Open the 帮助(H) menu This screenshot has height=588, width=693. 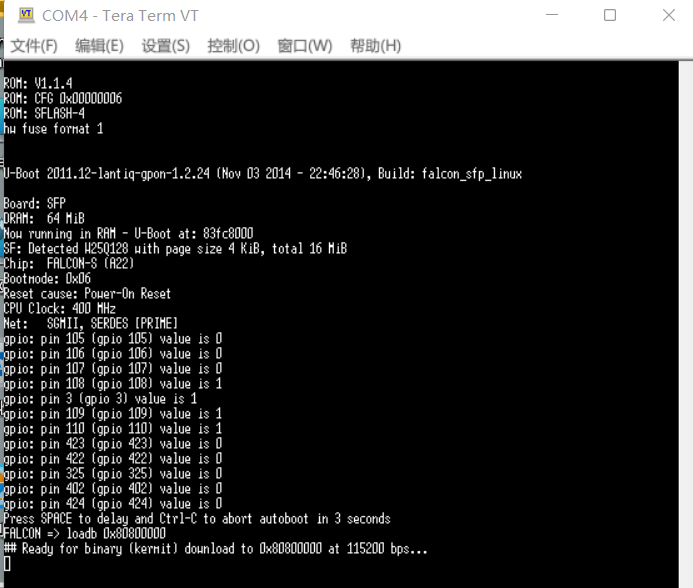click(x=375, y=46)
